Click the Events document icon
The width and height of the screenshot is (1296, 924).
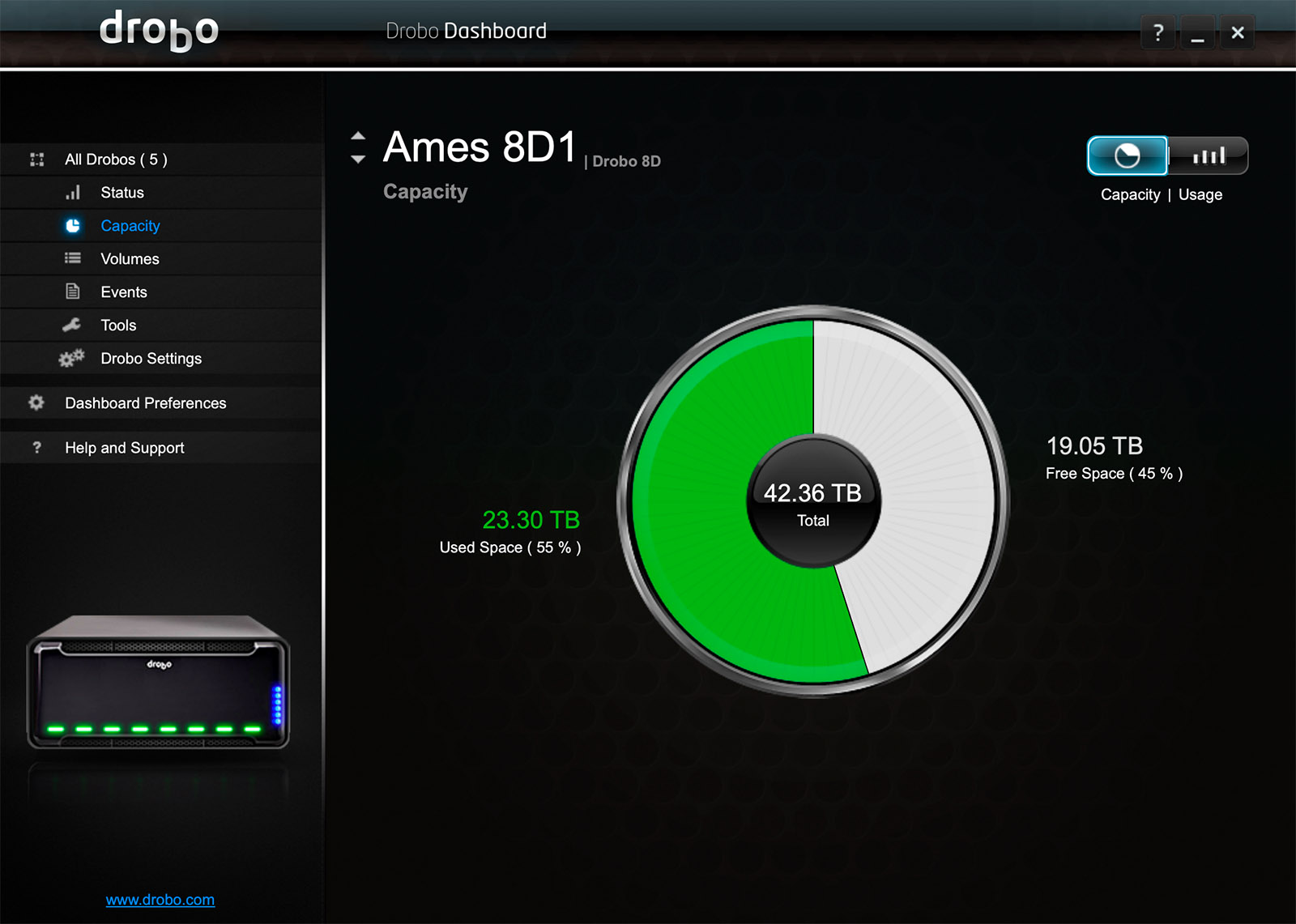click(x=73, y=292)
